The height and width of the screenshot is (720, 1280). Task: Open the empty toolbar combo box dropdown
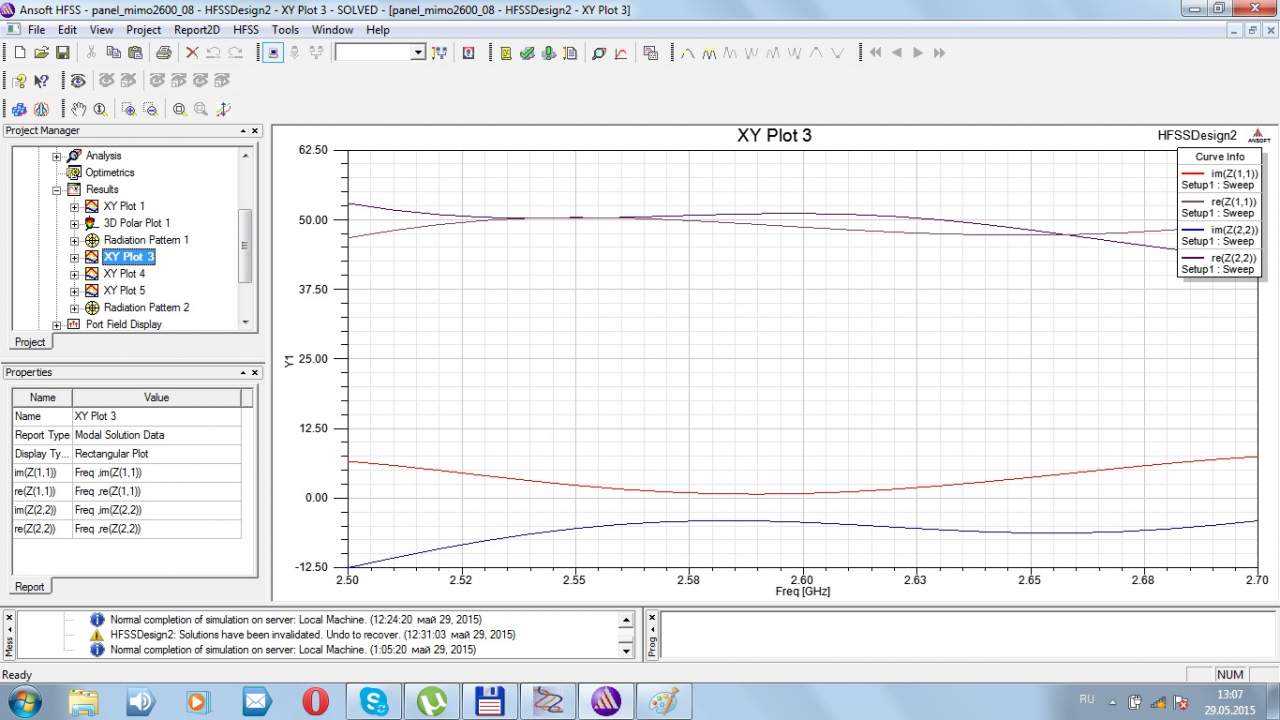[x=418, y=53]
